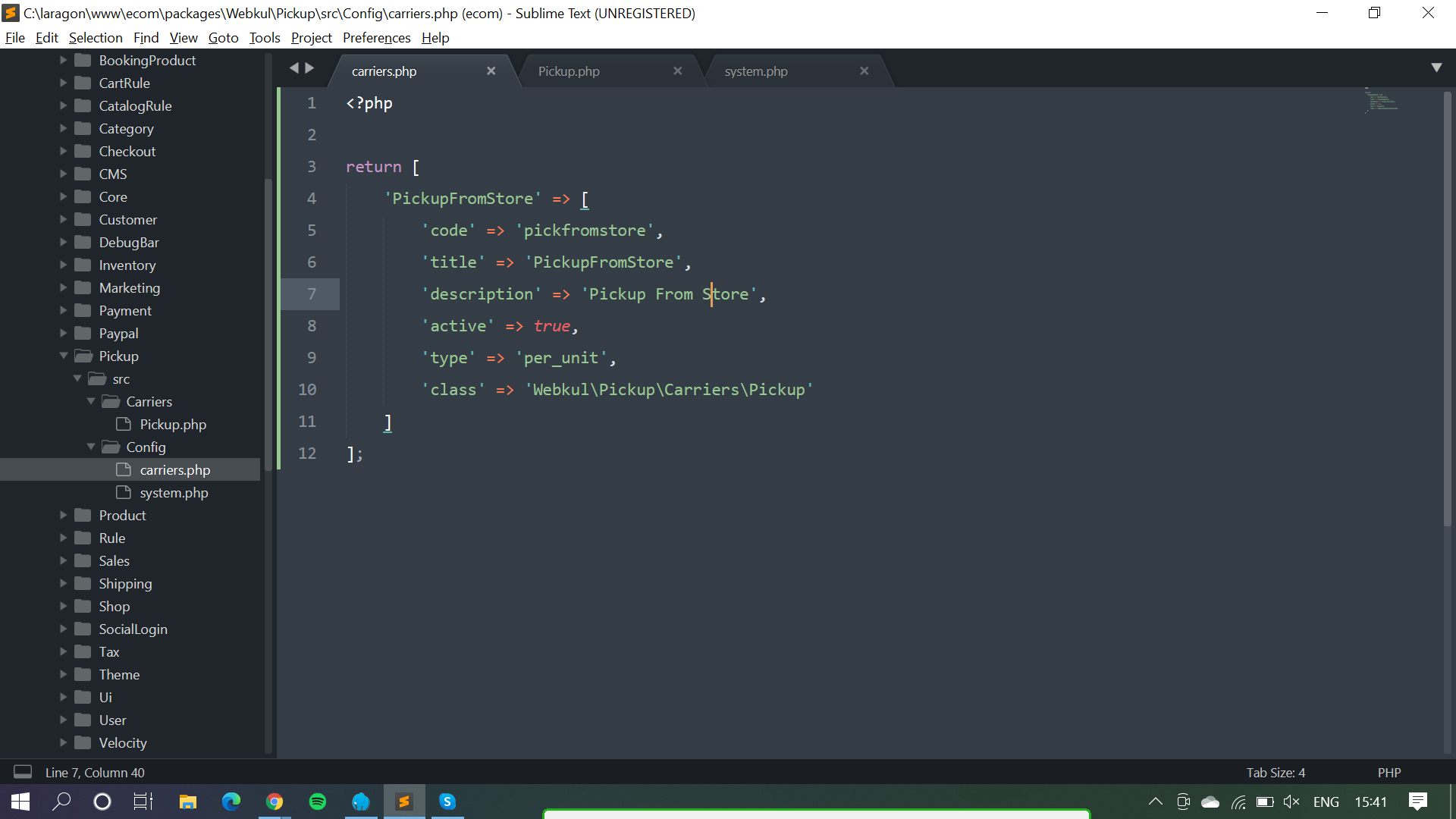Click the Product folder icon

(x=83, y=515)
